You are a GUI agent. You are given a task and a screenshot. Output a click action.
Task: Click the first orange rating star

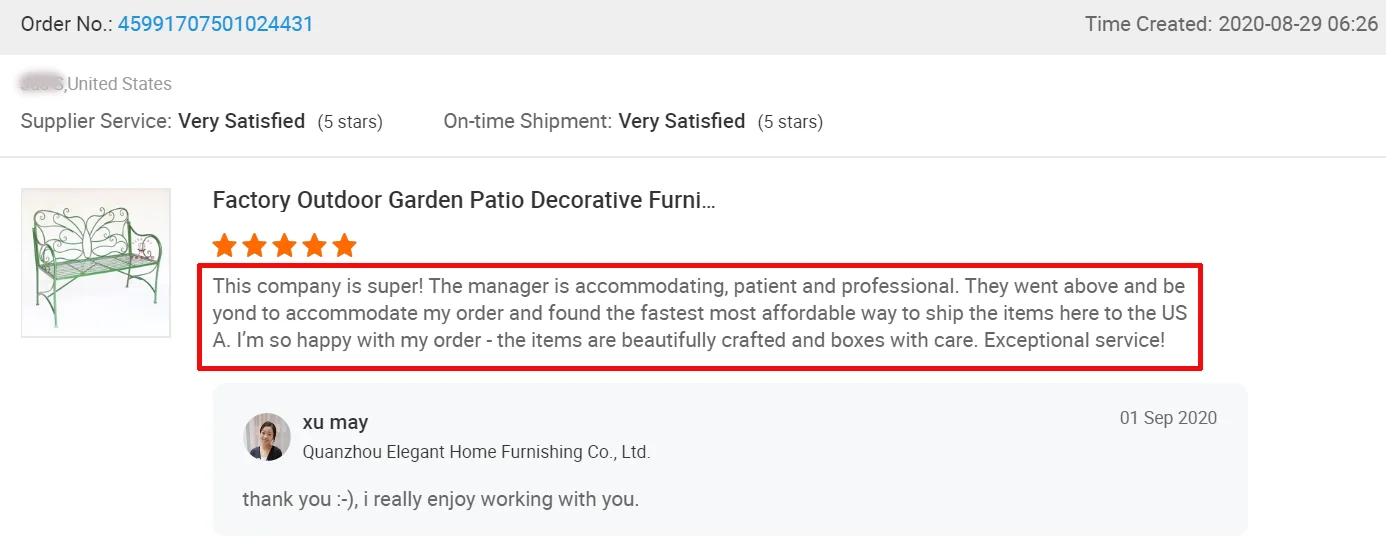pyautogui.click(x=225, y=245)
